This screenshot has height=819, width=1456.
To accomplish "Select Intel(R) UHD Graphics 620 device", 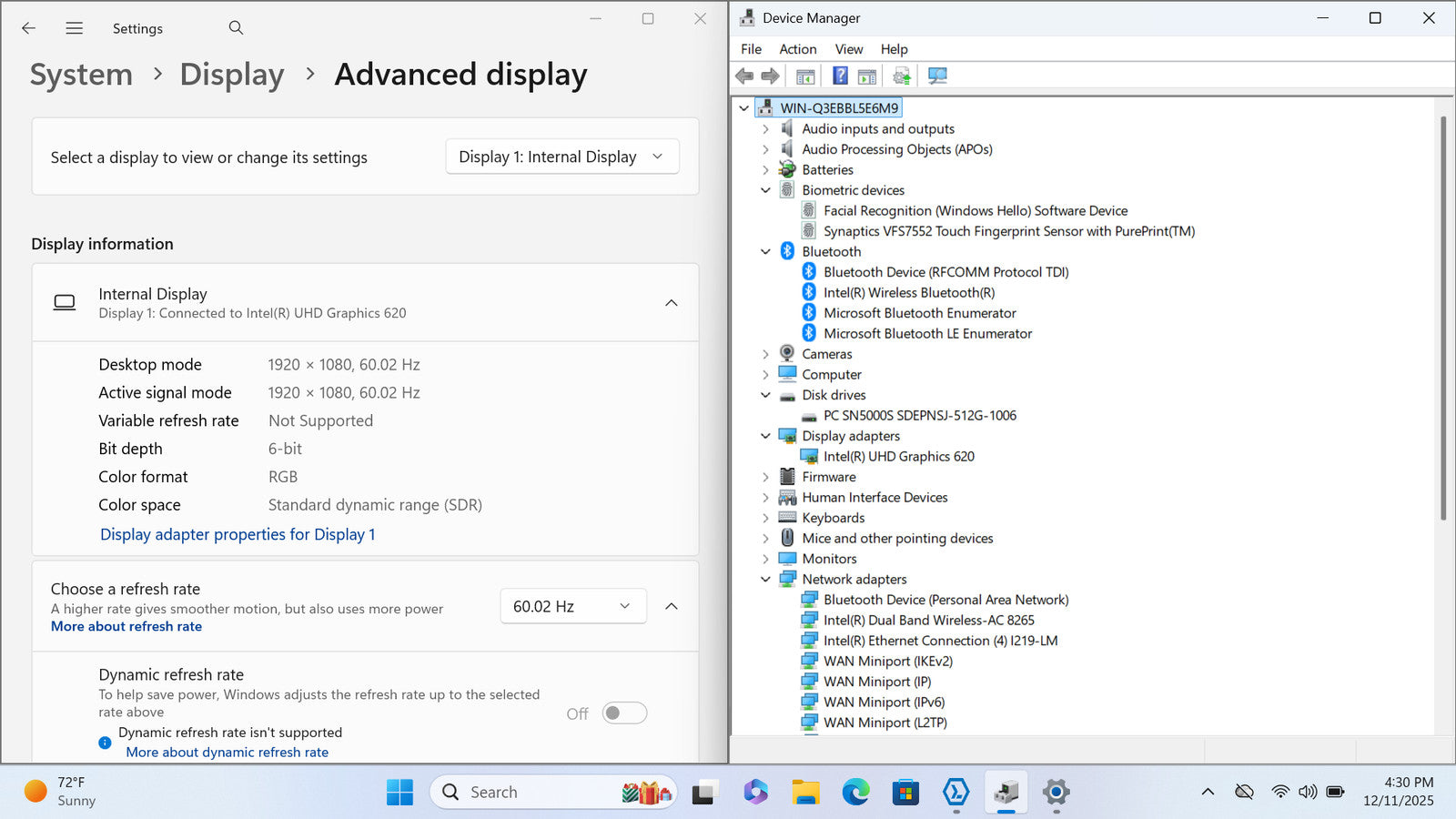I will [898, 457].
